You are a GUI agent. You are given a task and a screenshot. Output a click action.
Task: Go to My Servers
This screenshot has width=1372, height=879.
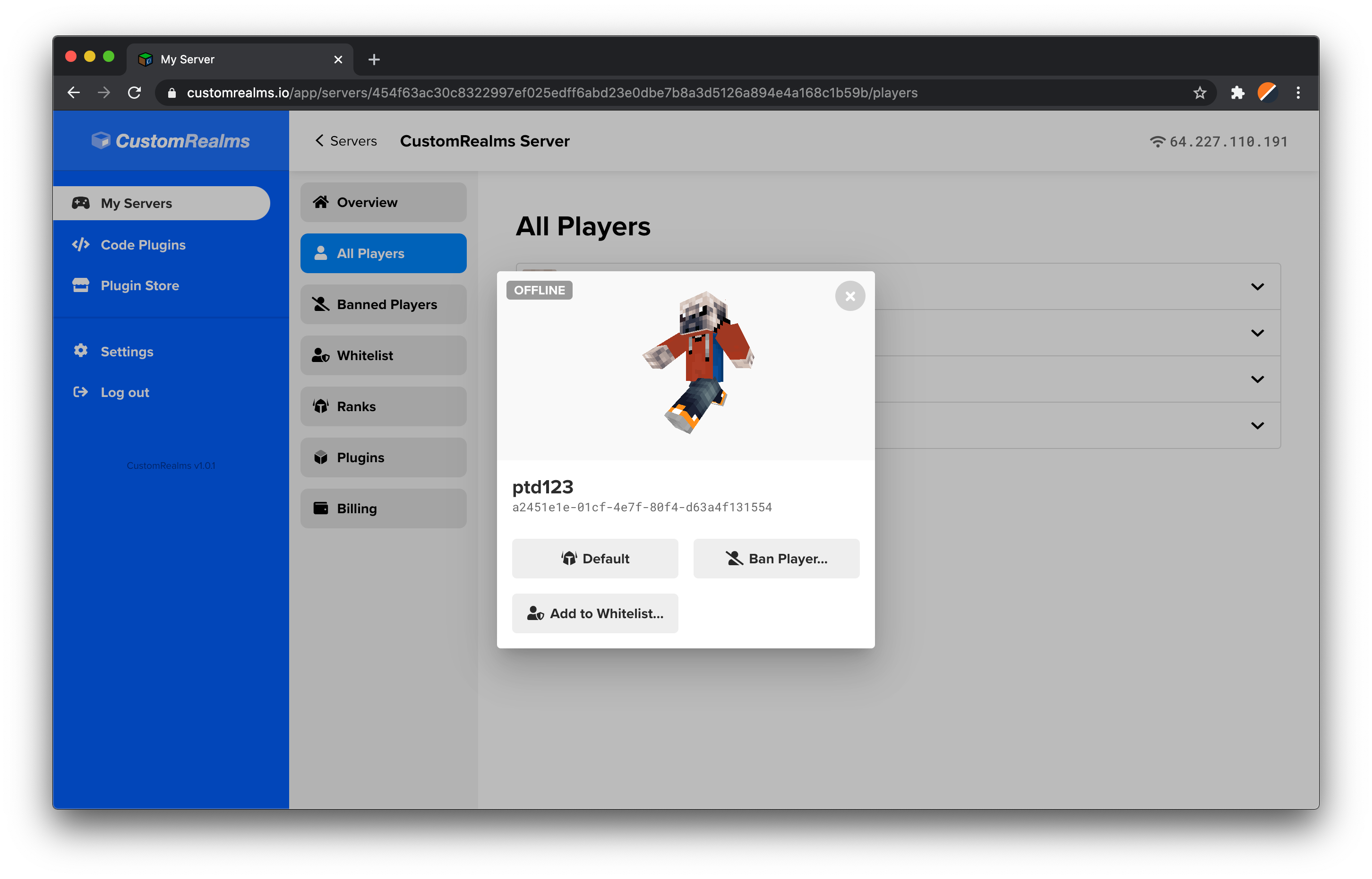click(x=162, y=203)
